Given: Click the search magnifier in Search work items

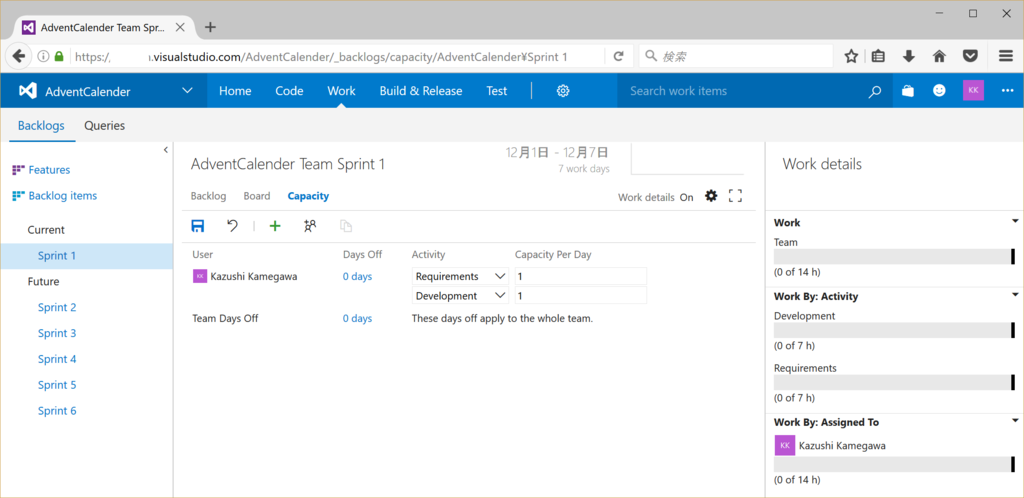Looking at the screenshot, I should 874,91.
